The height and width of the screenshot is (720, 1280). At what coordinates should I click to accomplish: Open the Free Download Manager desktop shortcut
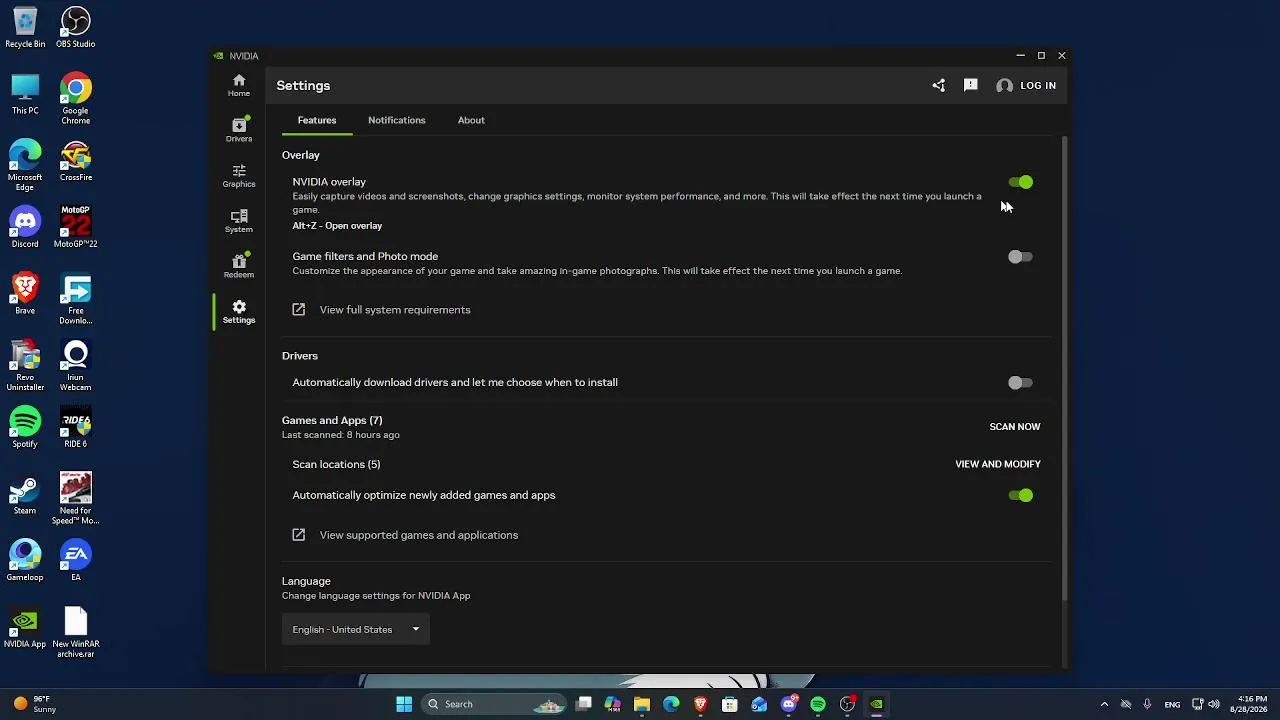(76, 299)
